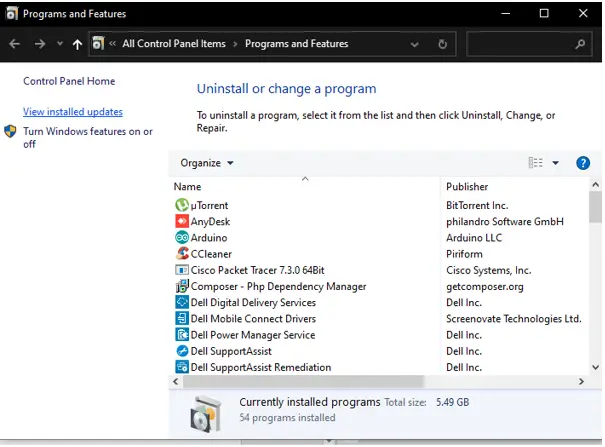The height and width of the screenshot is (447, 605).
Task: Expand the view options dropdown arrow
Action: coord(556,163)
